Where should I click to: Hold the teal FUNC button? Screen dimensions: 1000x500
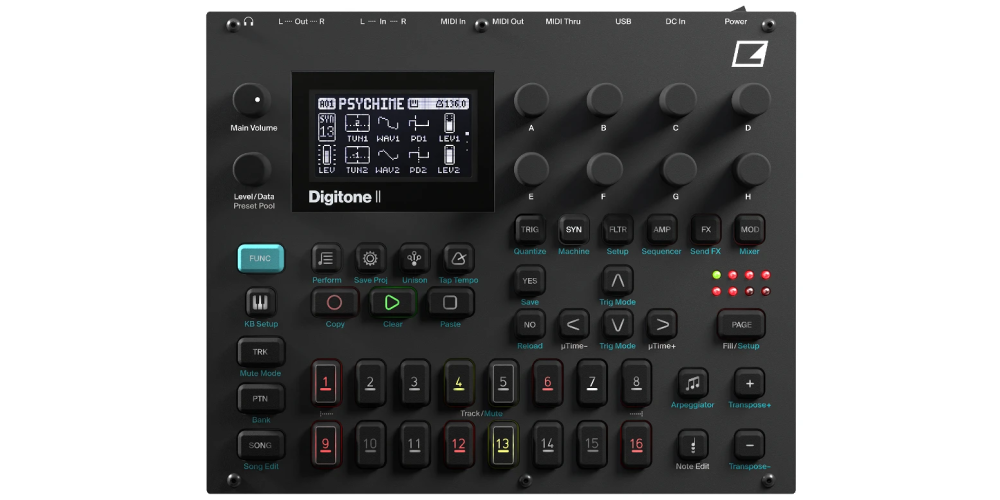[x=261, y=258]
